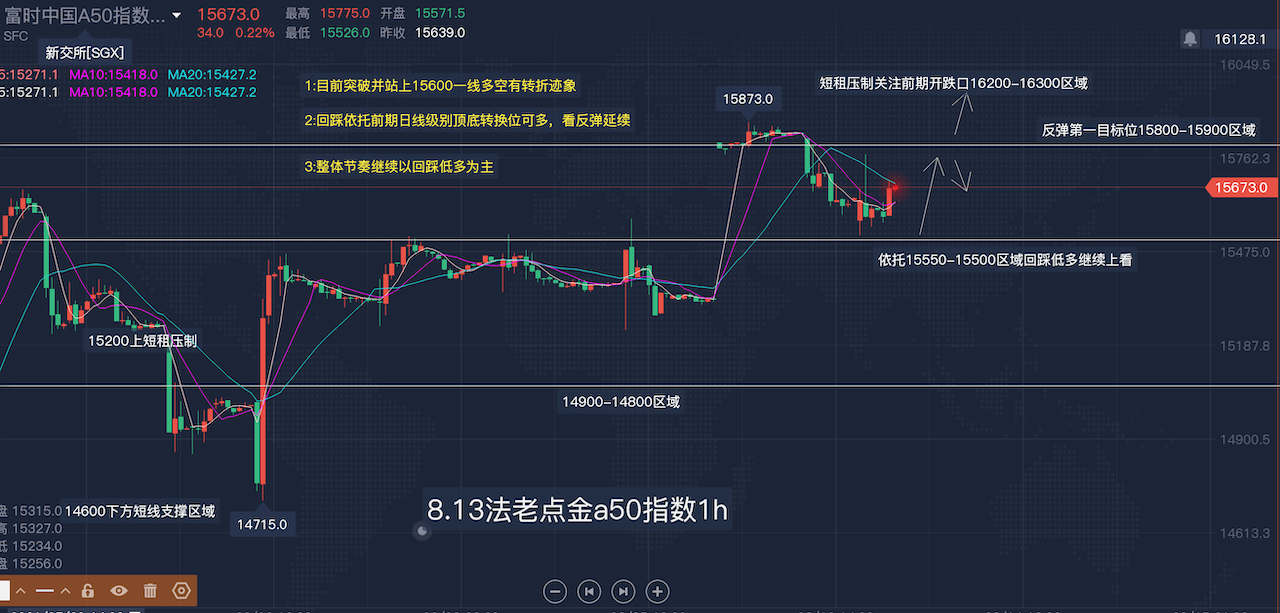This screenshot has height=613, width=1280.
Task: Select the 14900-14800区域 text label
Action: click(620, 402)
